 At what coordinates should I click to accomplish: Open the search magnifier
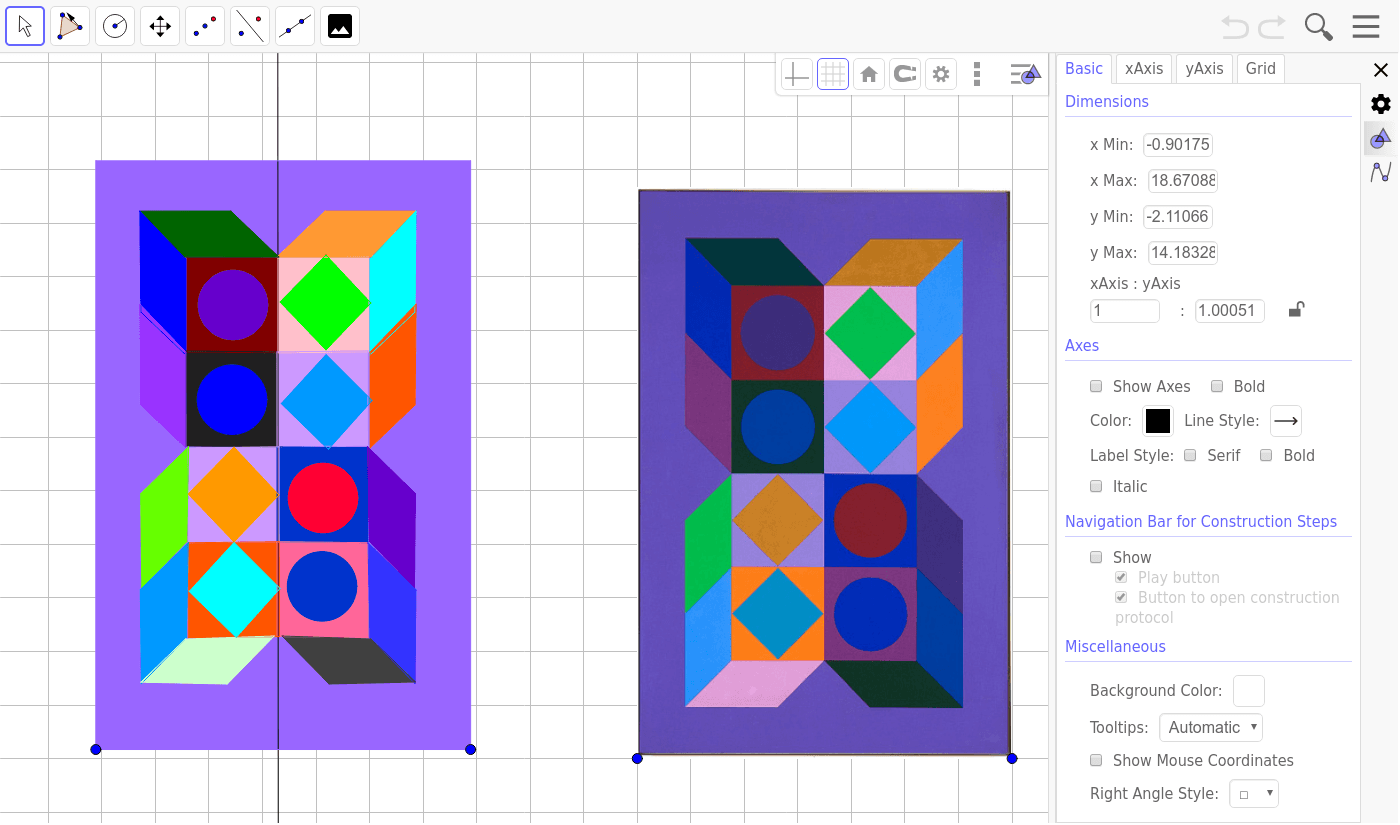1319,27
